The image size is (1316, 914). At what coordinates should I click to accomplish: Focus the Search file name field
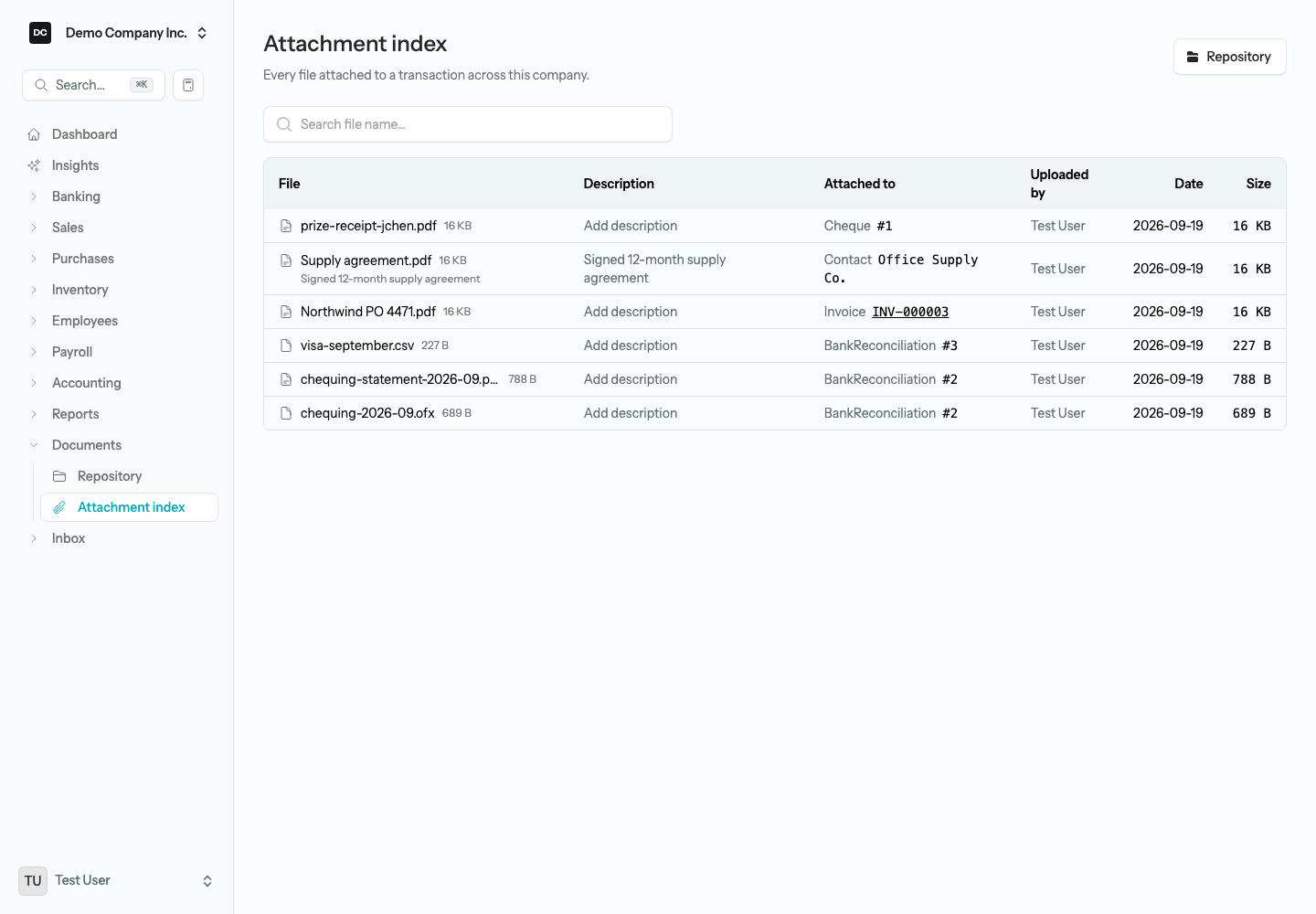[x=468, y=124]
